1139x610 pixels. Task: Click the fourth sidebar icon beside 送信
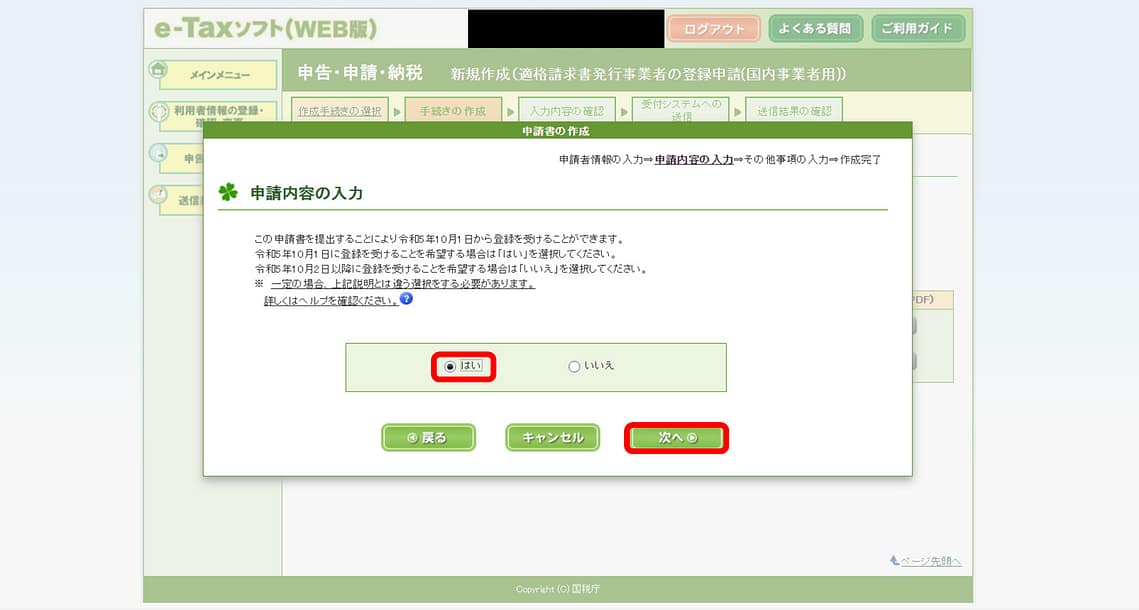[158, 196]
